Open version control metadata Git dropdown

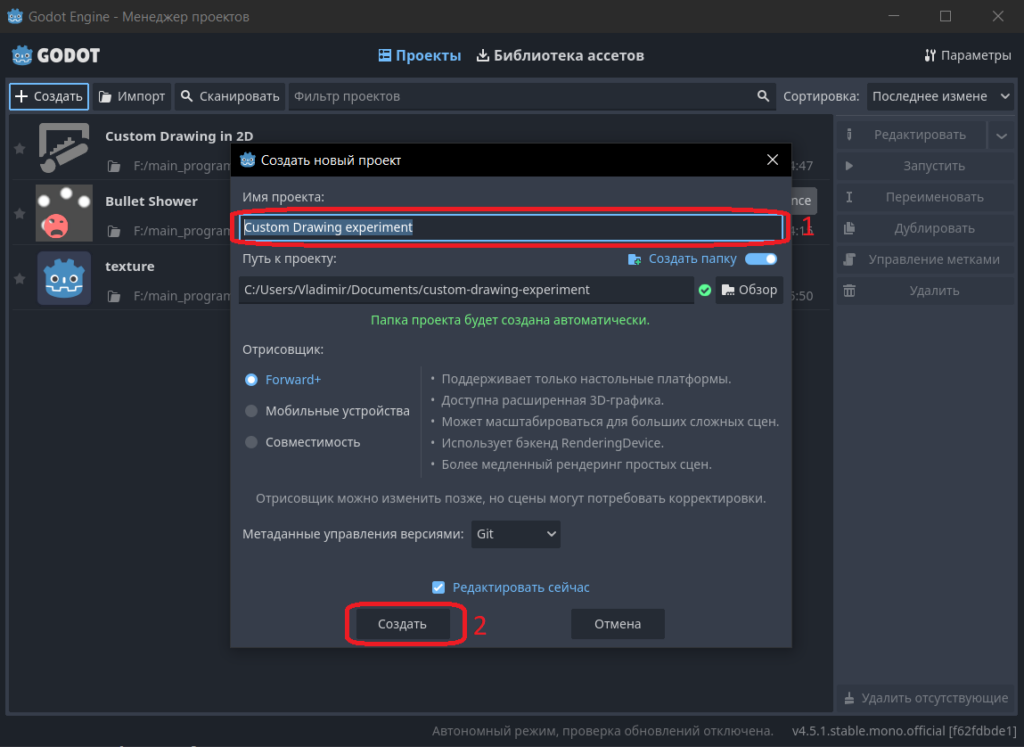point(516,534)
